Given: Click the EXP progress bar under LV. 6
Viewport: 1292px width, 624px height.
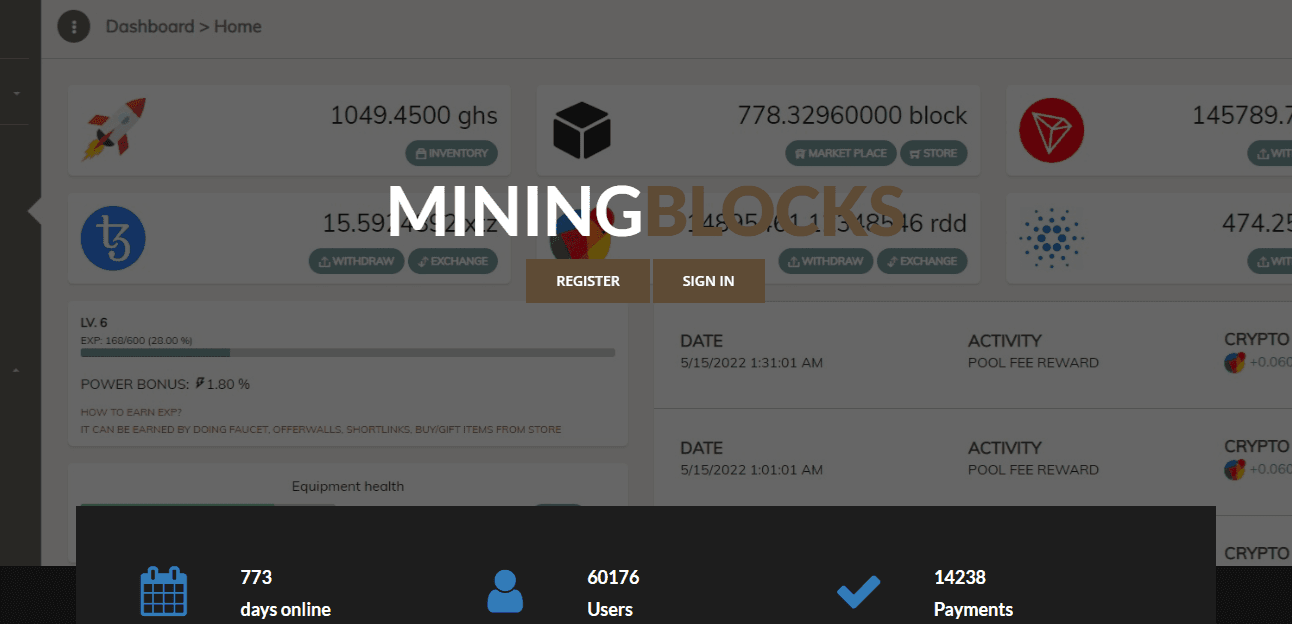Looking at the screenshot, I should 347,352.
